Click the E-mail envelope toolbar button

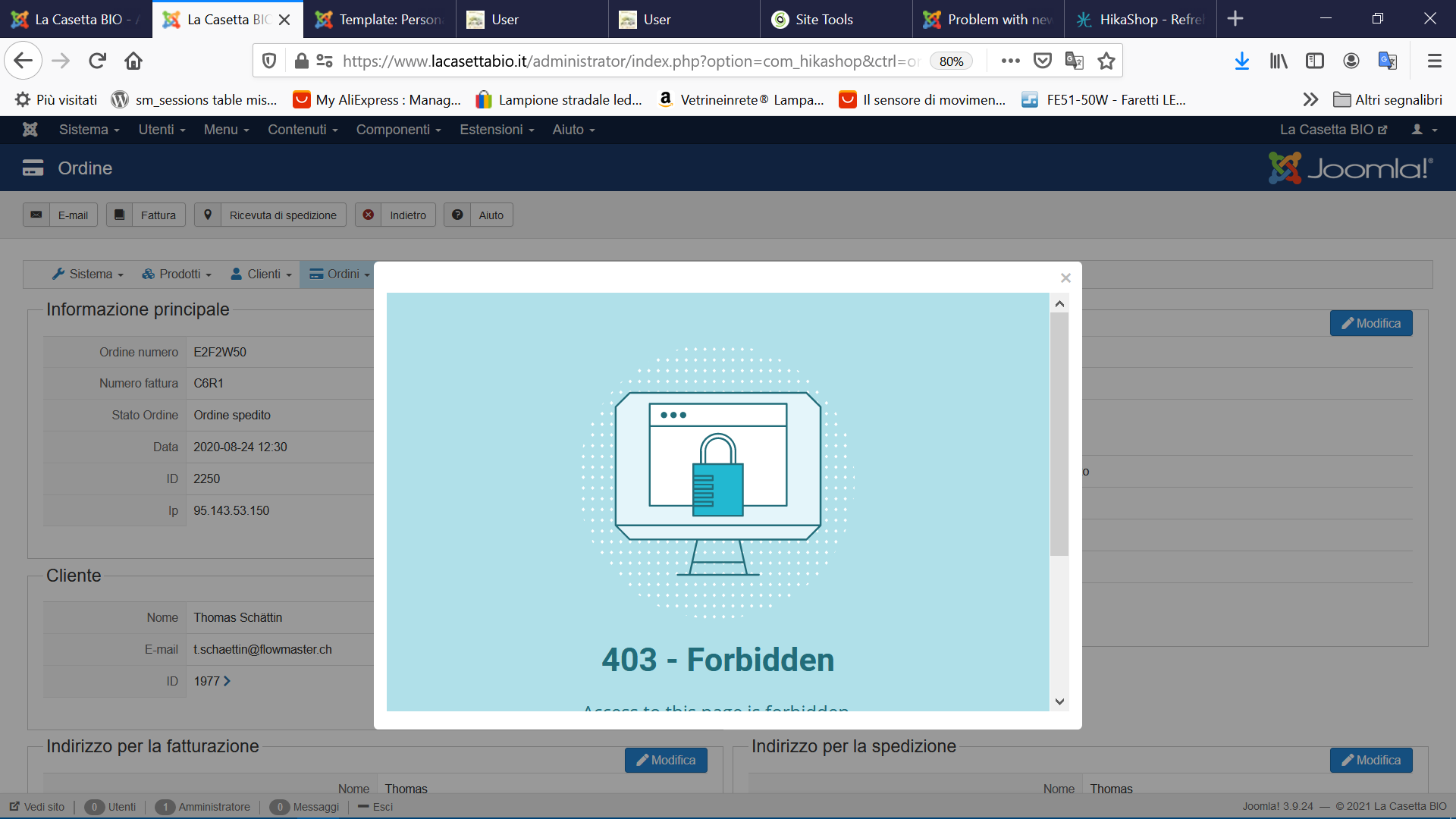point(61,215)
